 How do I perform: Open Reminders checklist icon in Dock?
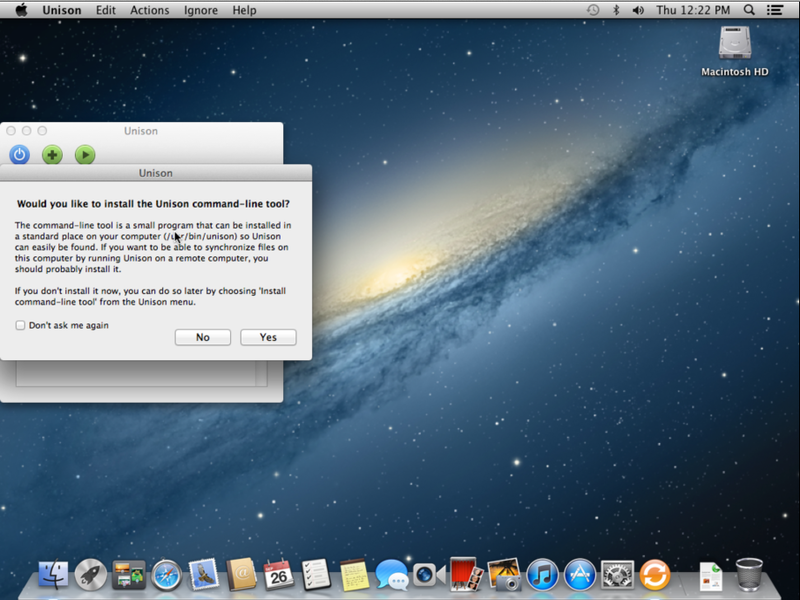(316, 574)
